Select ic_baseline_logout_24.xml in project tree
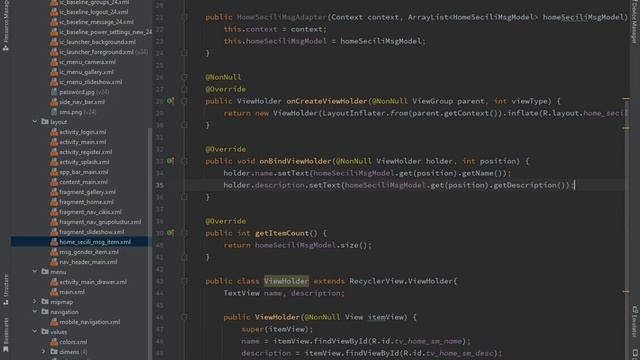 [89, 12]
